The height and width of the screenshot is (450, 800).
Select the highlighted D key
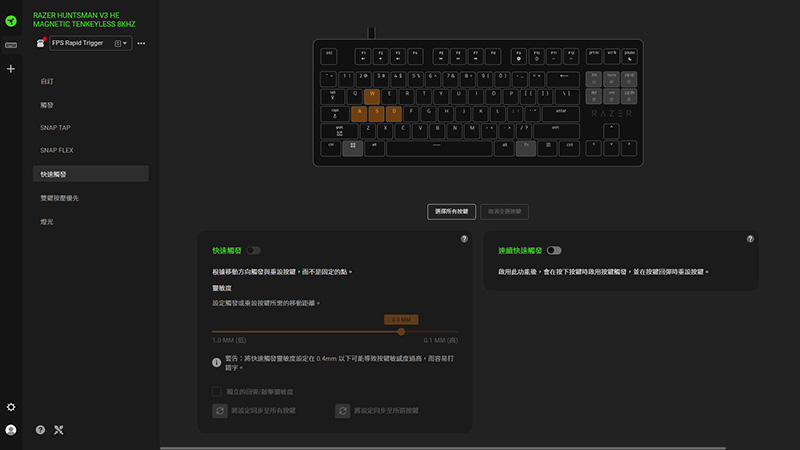pos(394,114)
